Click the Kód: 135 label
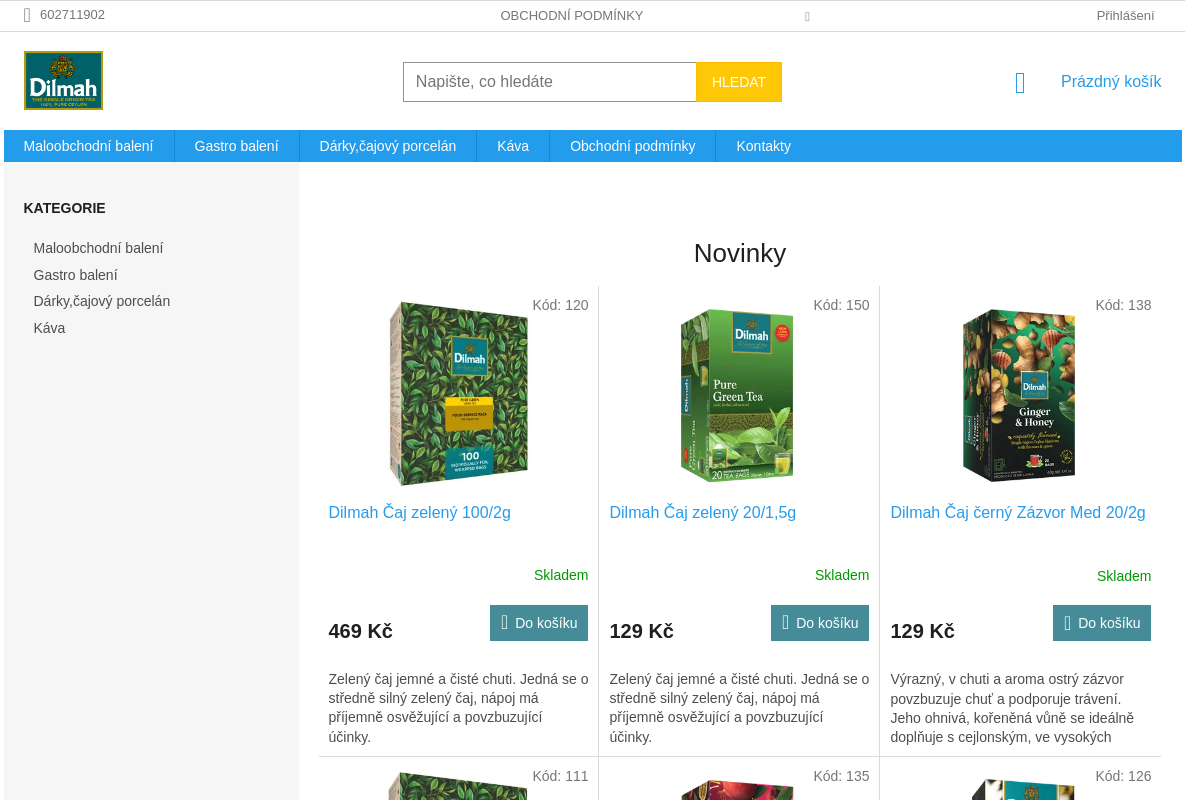The height and width of the screenshot is (800, 1200). [841, 776]
